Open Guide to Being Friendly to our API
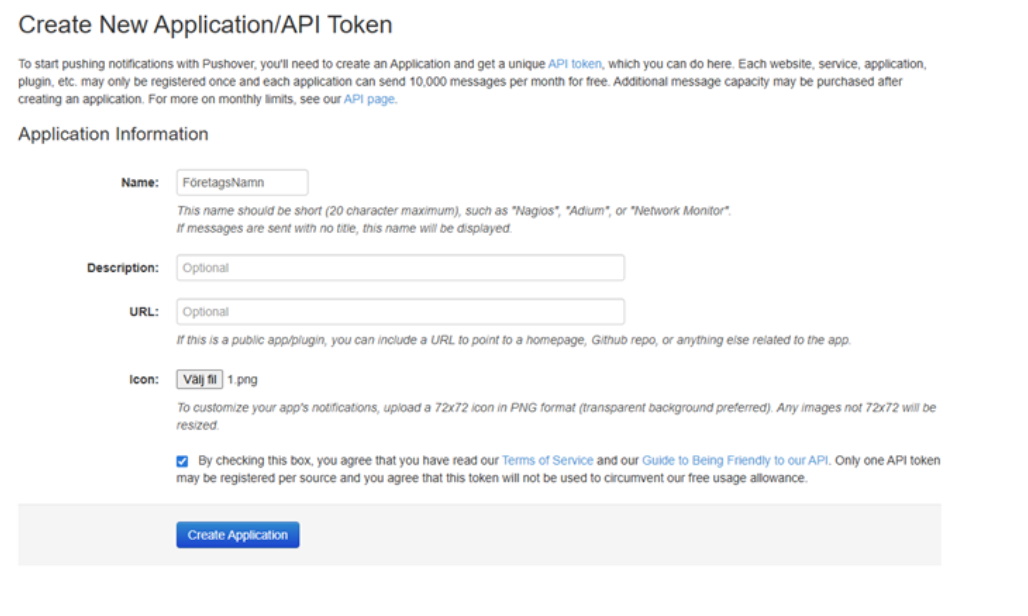Viewport: 1028px width, 616px height. point(735,461)
